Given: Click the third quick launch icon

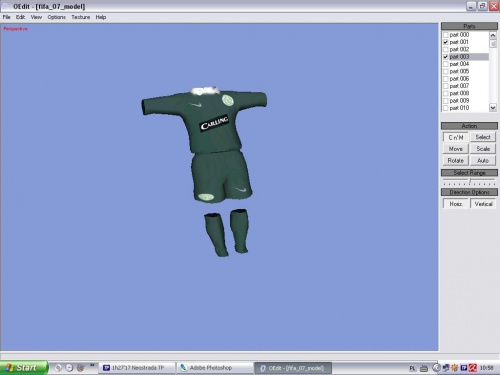Looking at the screenshot, I should [80, 368].
